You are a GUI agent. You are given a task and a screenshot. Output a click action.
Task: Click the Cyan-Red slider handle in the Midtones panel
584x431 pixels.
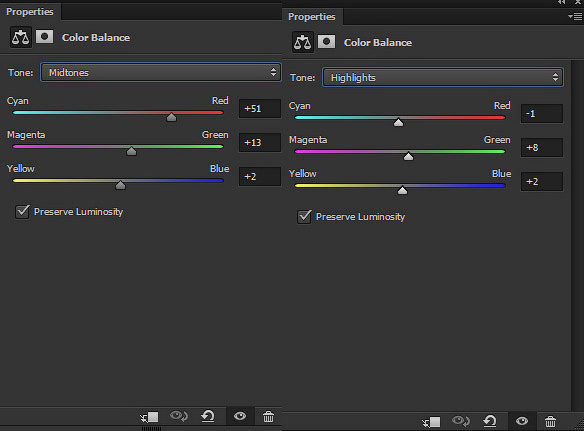click(x=171, y=117)
